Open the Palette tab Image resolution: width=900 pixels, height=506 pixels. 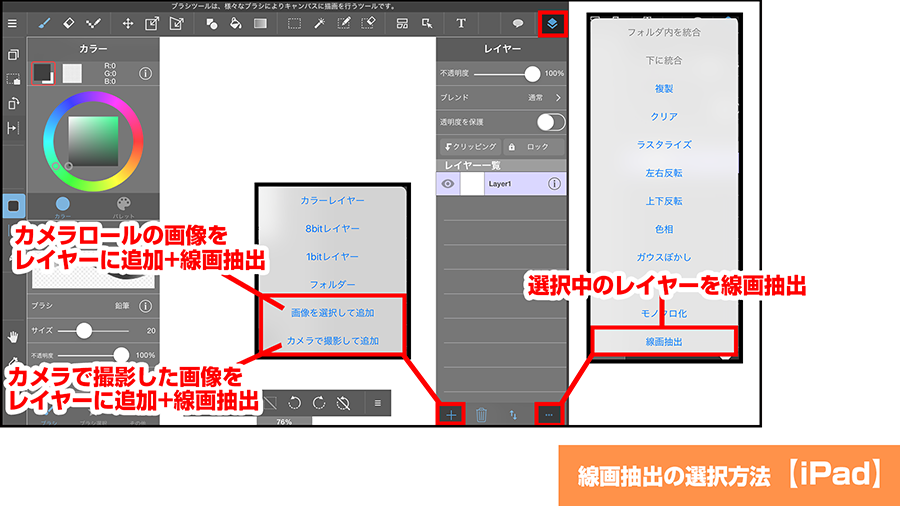click(x=123, y=207)
